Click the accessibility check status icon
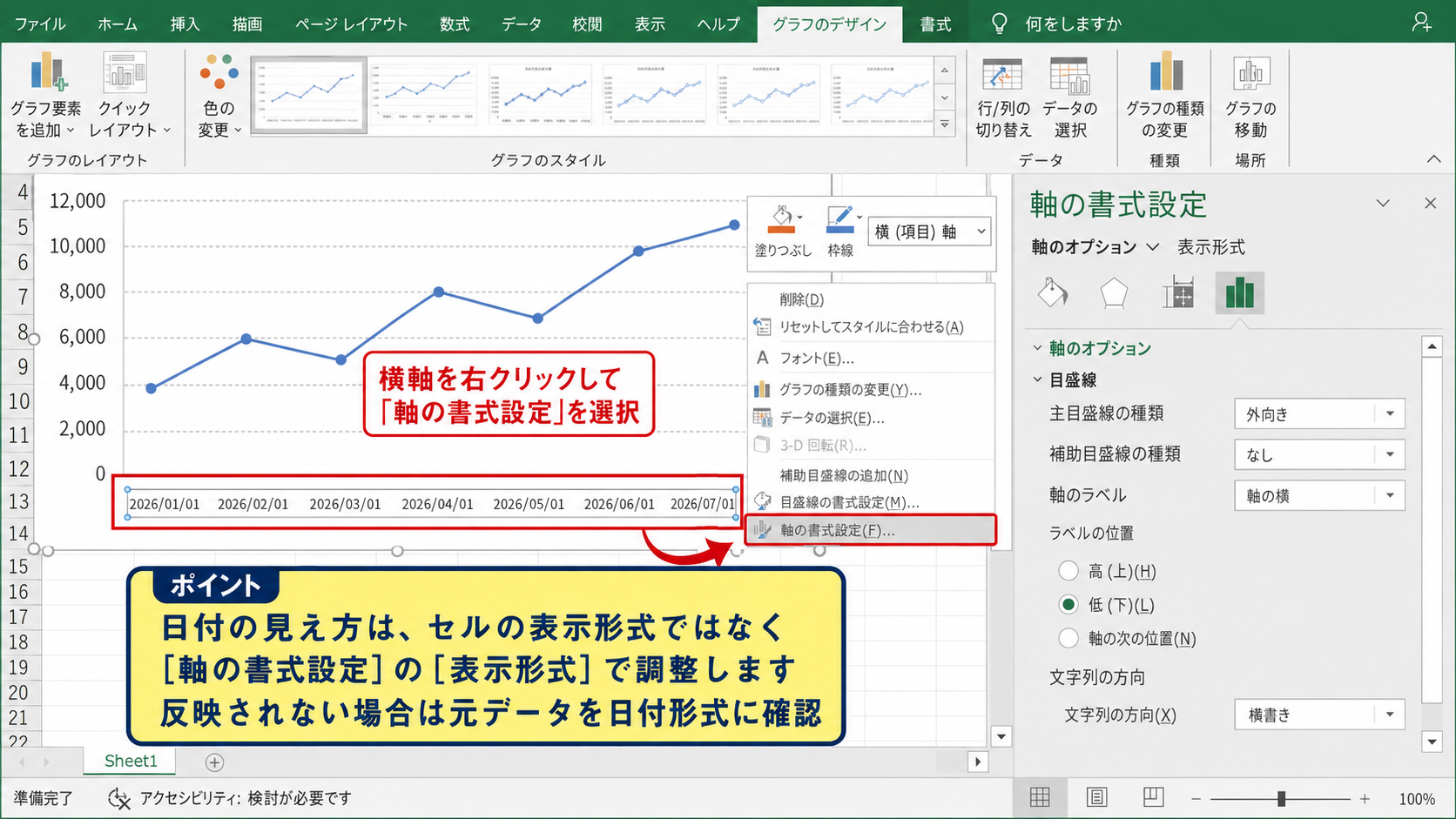Viewport: 1456px width, 819px height. point(118,798)
